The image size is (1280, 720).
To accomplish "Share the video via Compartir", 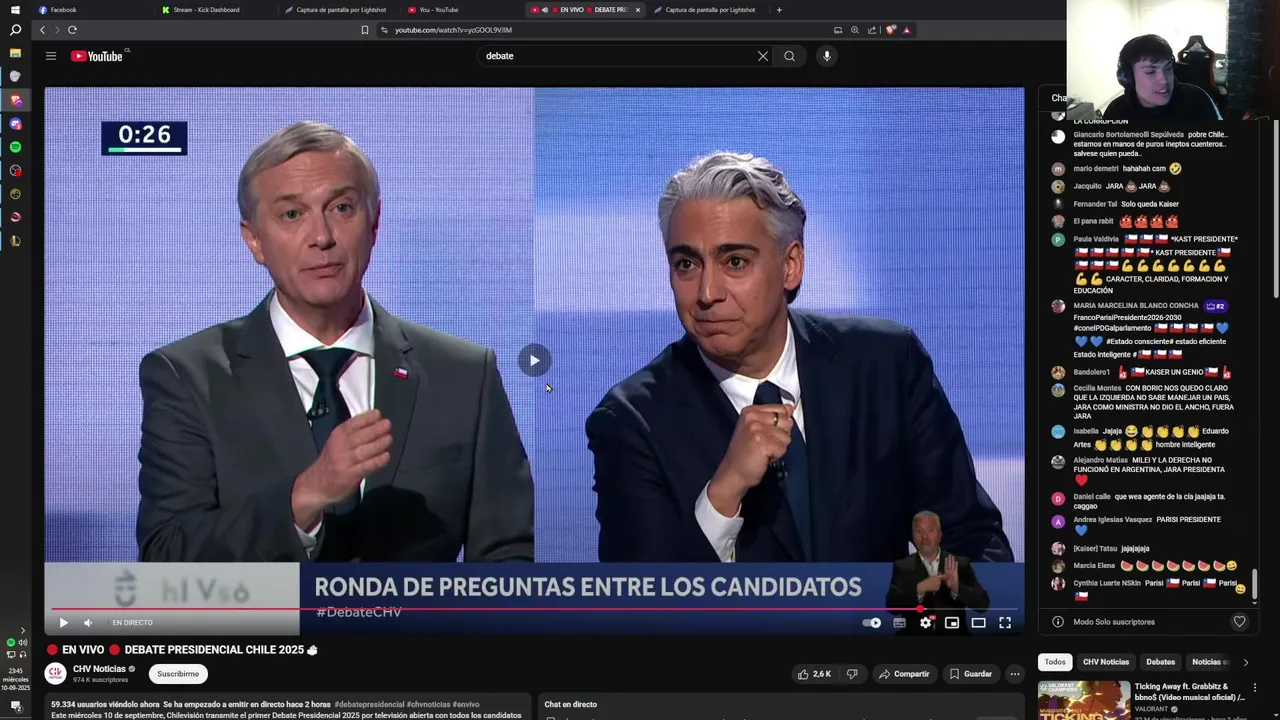I will (x=904, y=674).
